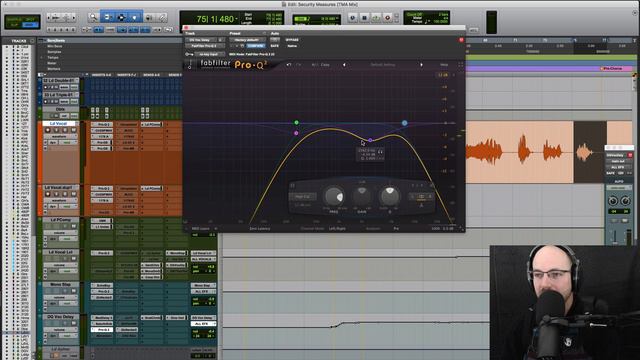Select the Markers ruler

[53, 69]
